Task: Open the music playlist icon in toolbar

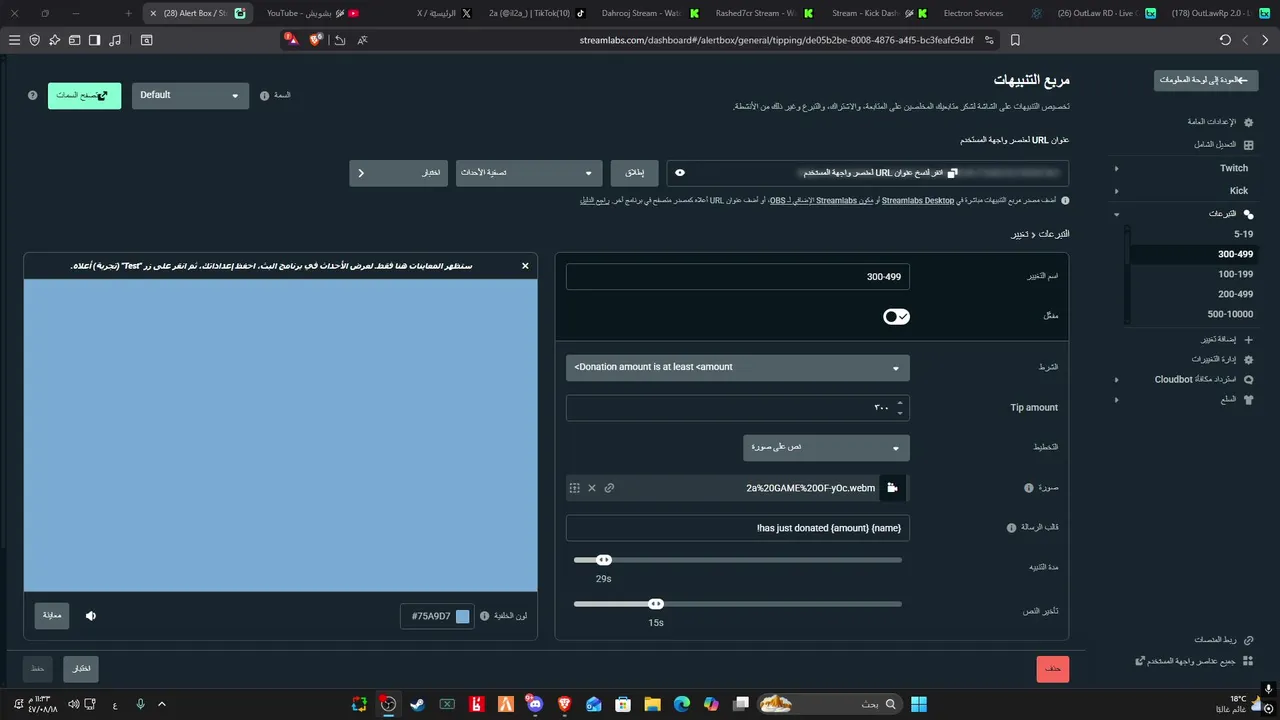Action: point(115,40)
